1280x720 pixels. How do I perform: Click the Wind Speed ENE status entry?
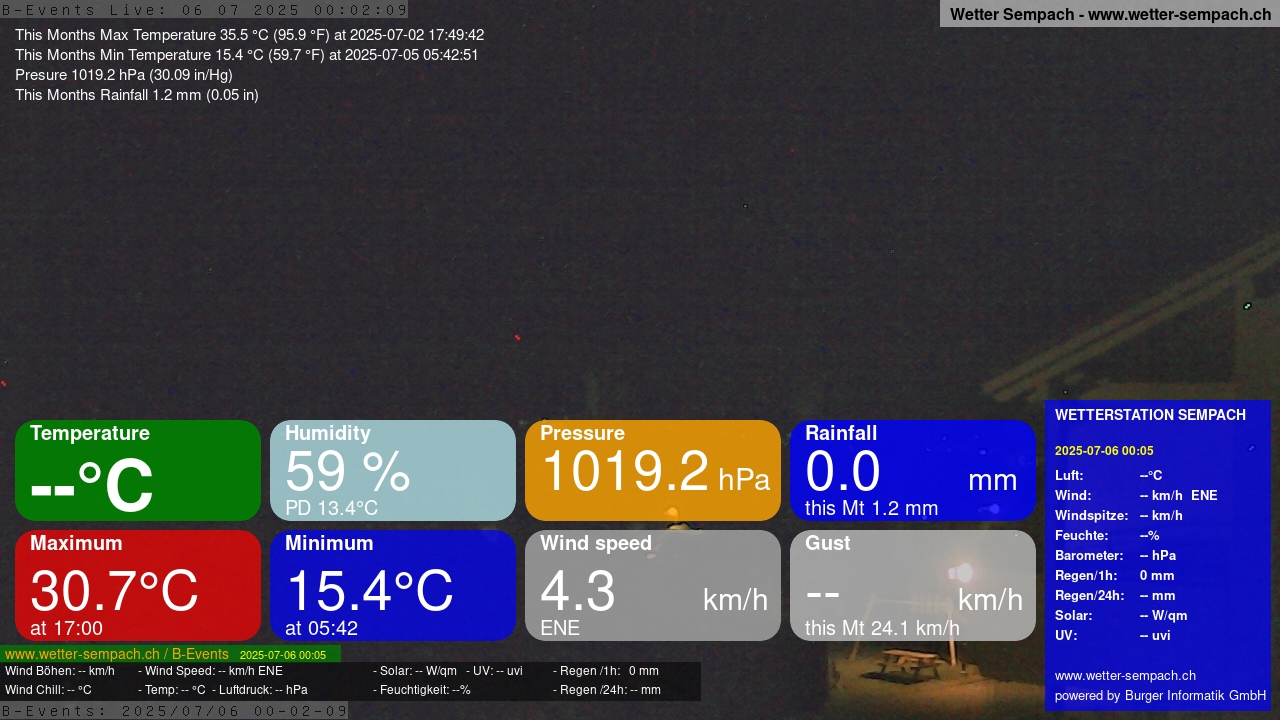coord(210,671)
